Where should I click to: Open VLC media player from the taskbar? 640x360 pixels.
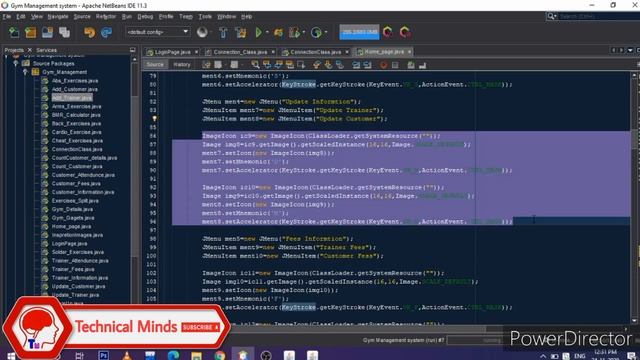(127, 356)
